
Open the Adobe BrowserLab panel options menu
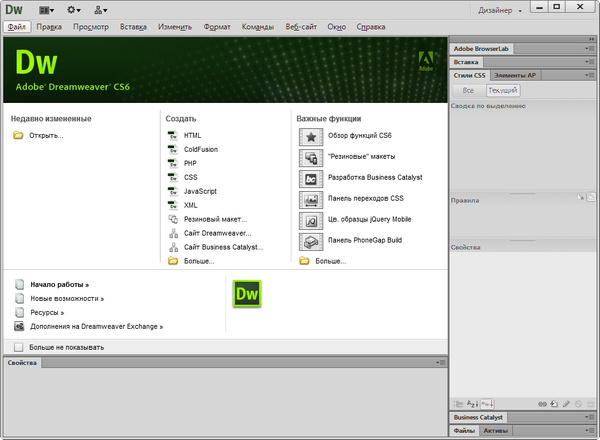pos(591,48)
